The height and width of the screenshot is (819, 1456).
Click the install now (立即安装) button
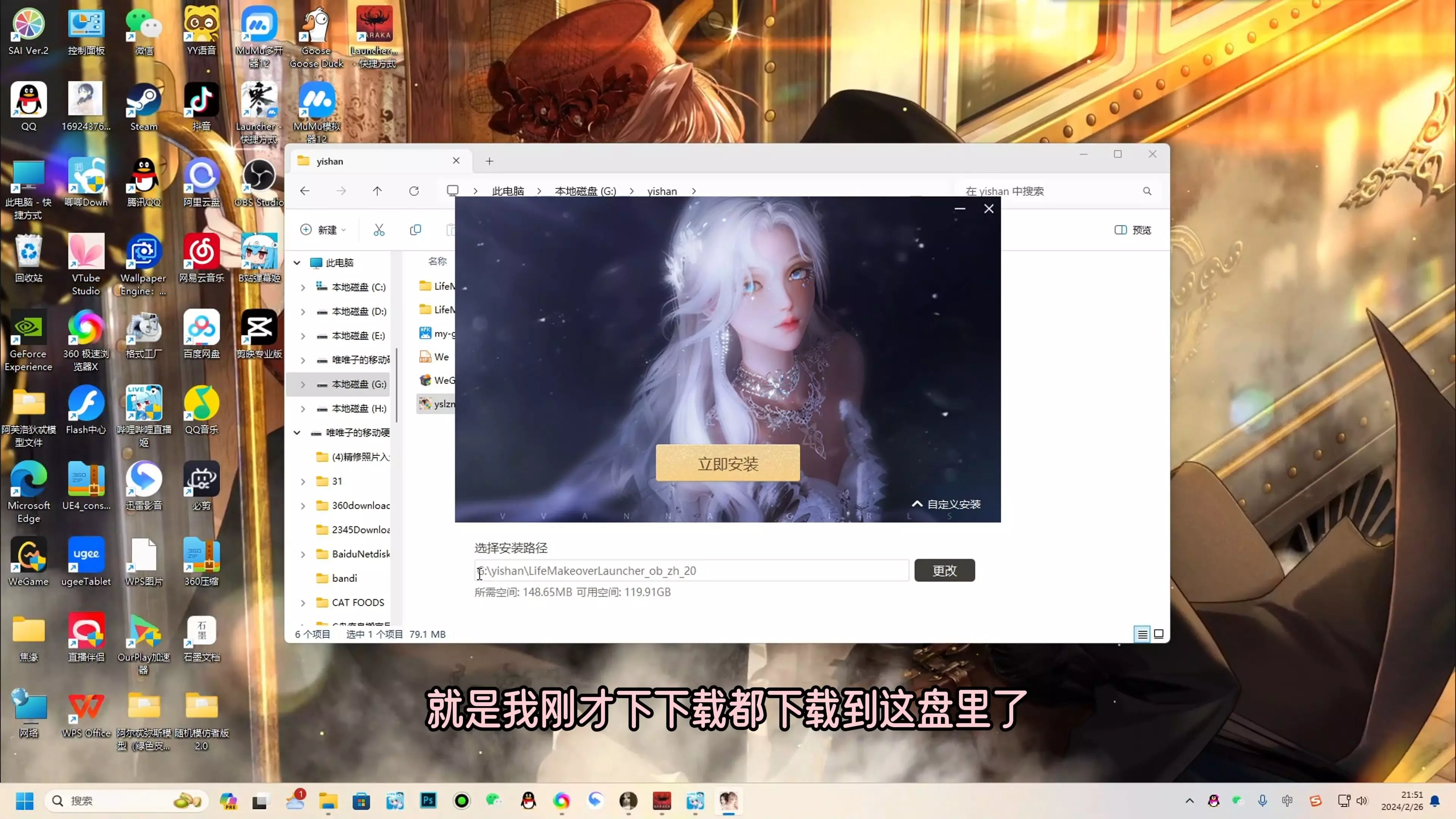pos(728,463)
